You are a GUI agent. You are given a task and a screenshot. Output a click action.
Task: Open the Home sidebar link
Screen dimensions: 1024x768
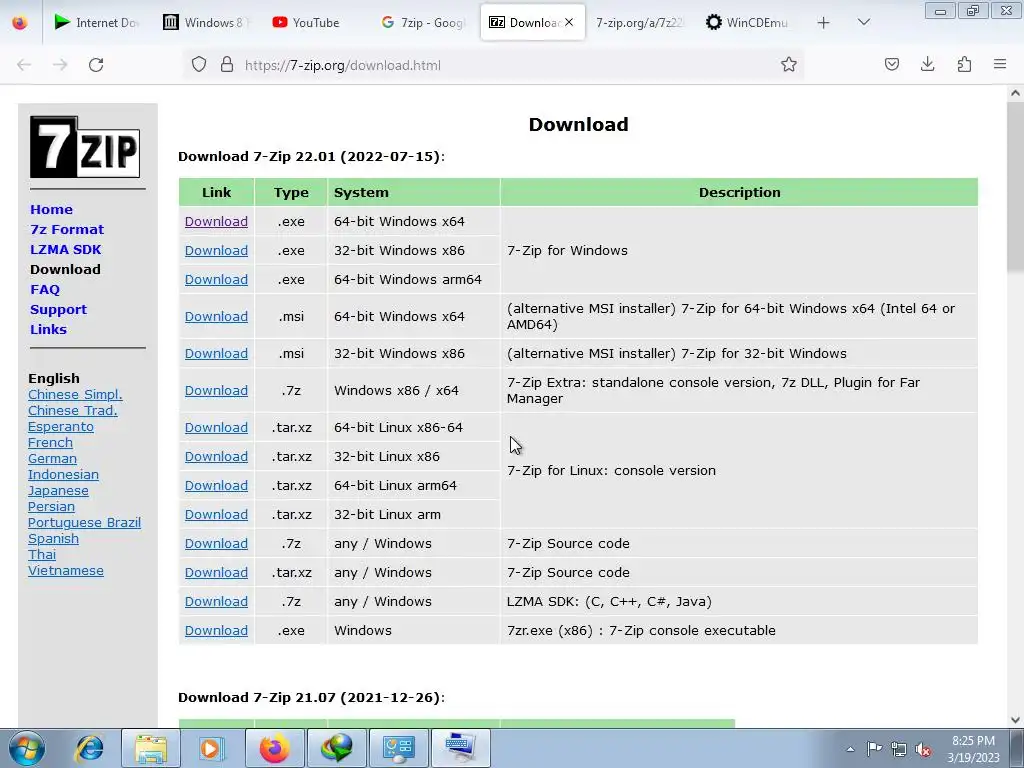point(52,210)
